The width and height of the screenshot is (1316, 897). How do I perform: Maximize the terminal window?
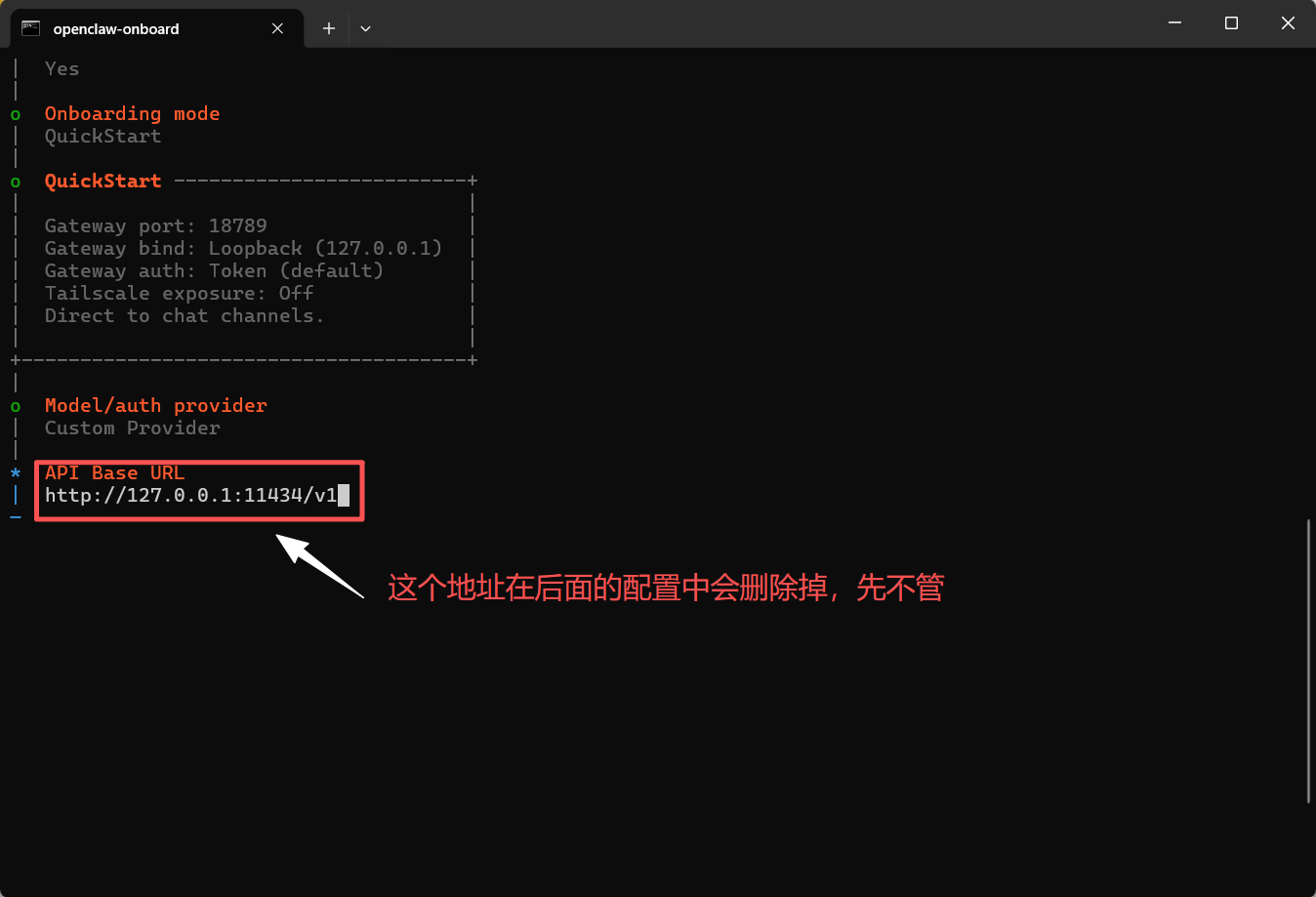point(1231,22)
